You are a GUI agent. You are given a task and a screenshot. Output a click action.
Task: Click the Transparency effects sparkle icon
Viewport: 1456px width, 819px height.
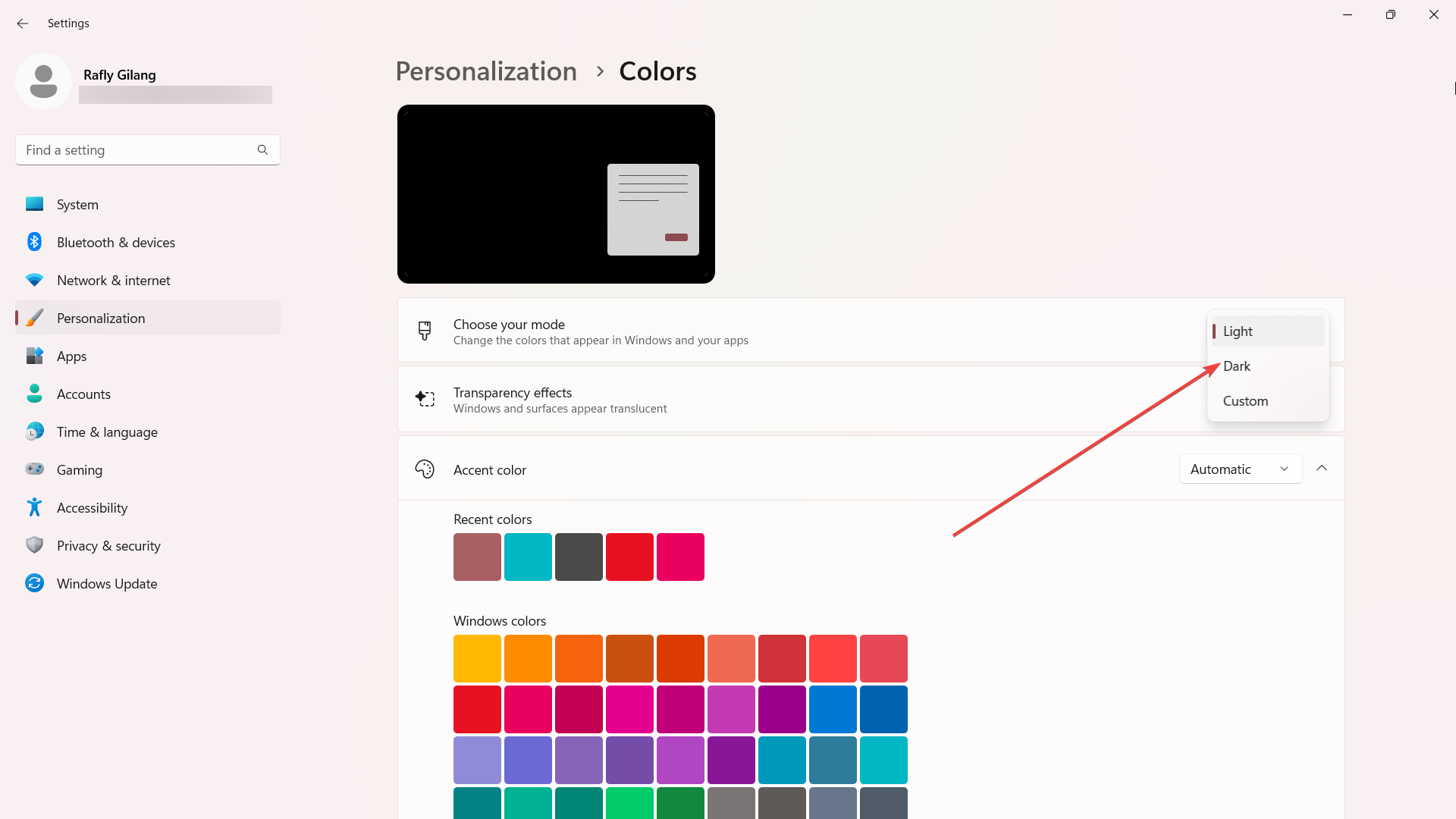click(425, 399)
